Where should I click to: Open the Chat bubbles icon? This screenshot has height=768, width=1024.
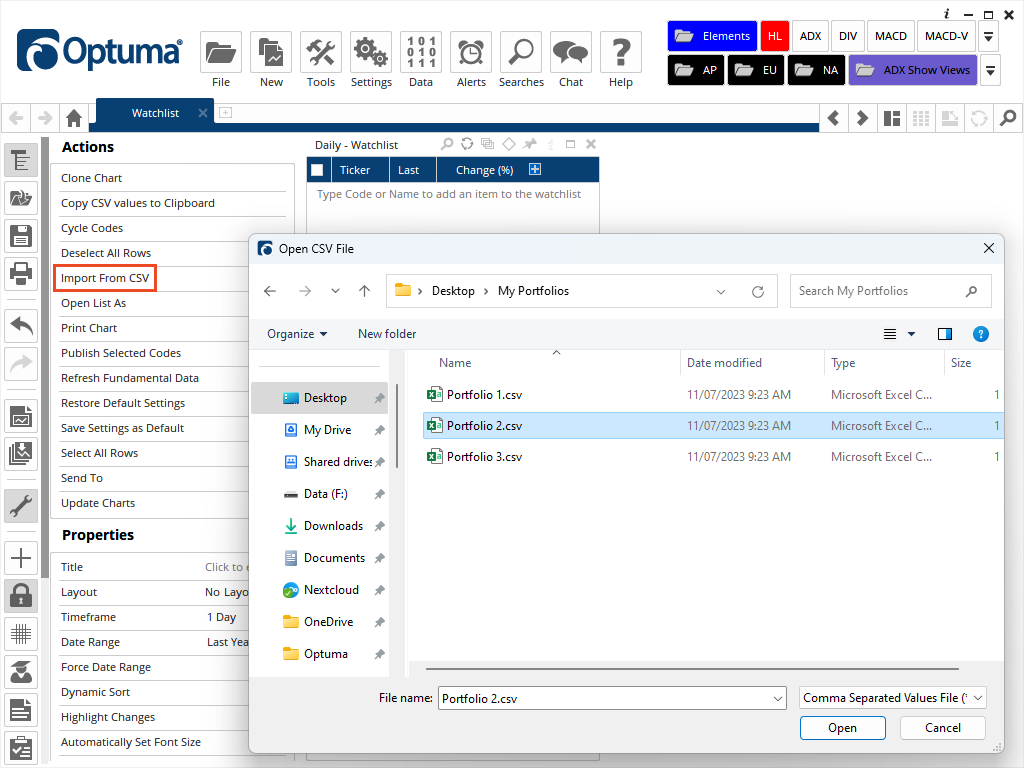click(x=571, y=52)
